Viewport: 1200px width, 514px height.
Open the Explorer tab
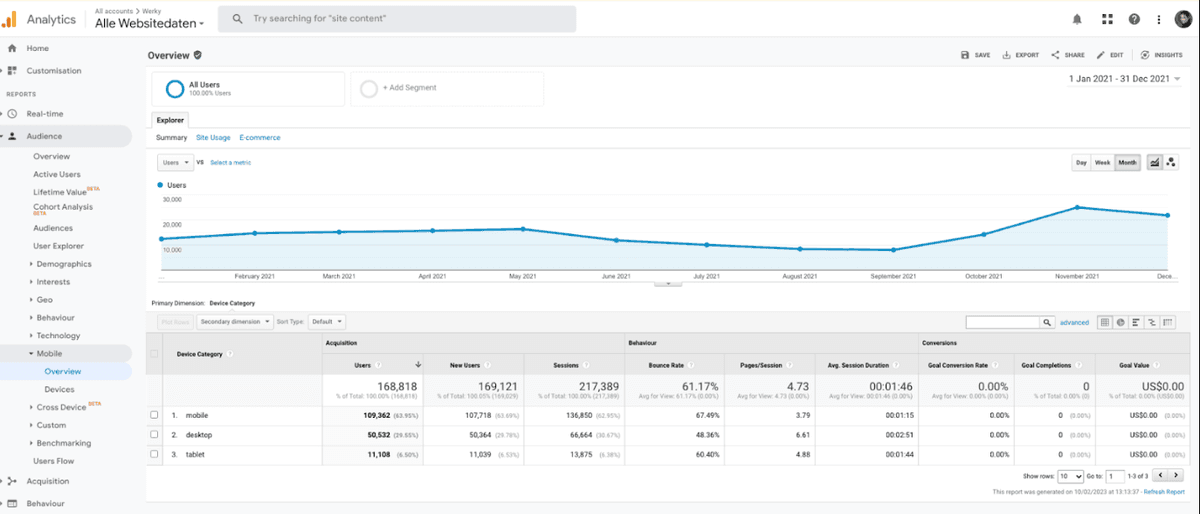click(170, 120)
